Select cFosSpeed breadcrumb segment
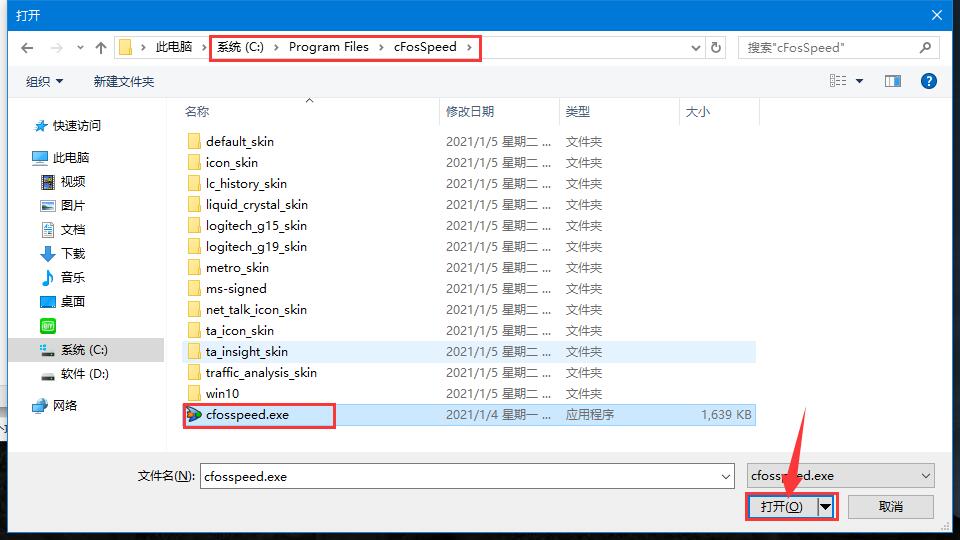 [425, 47]
